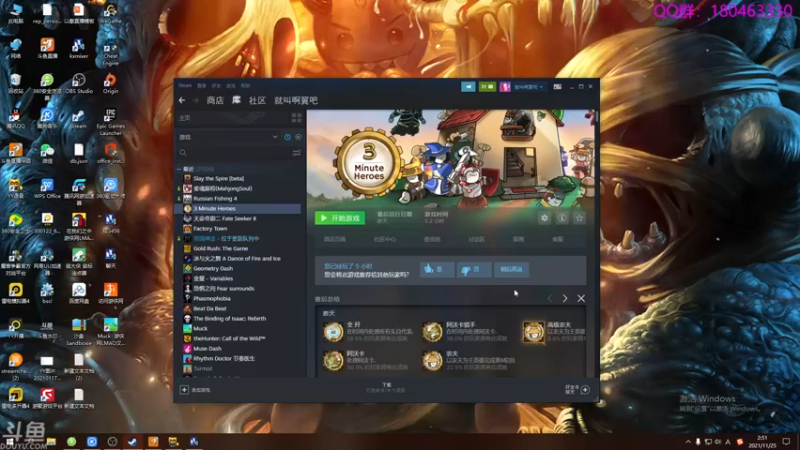
Task: Open Windows Start button
Action: (9, 441)
